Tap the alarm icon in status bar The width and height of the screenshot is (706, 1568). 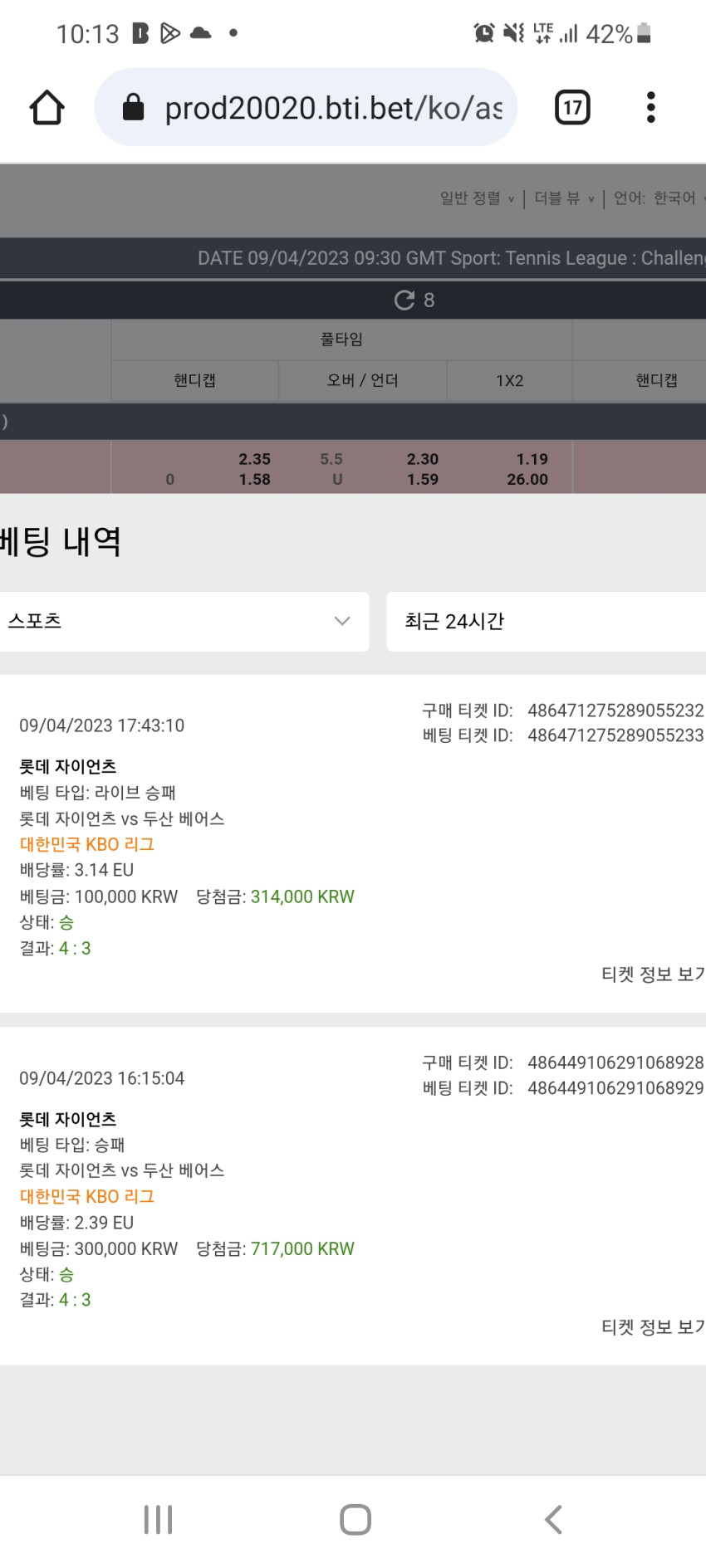(x=484, y=33)
